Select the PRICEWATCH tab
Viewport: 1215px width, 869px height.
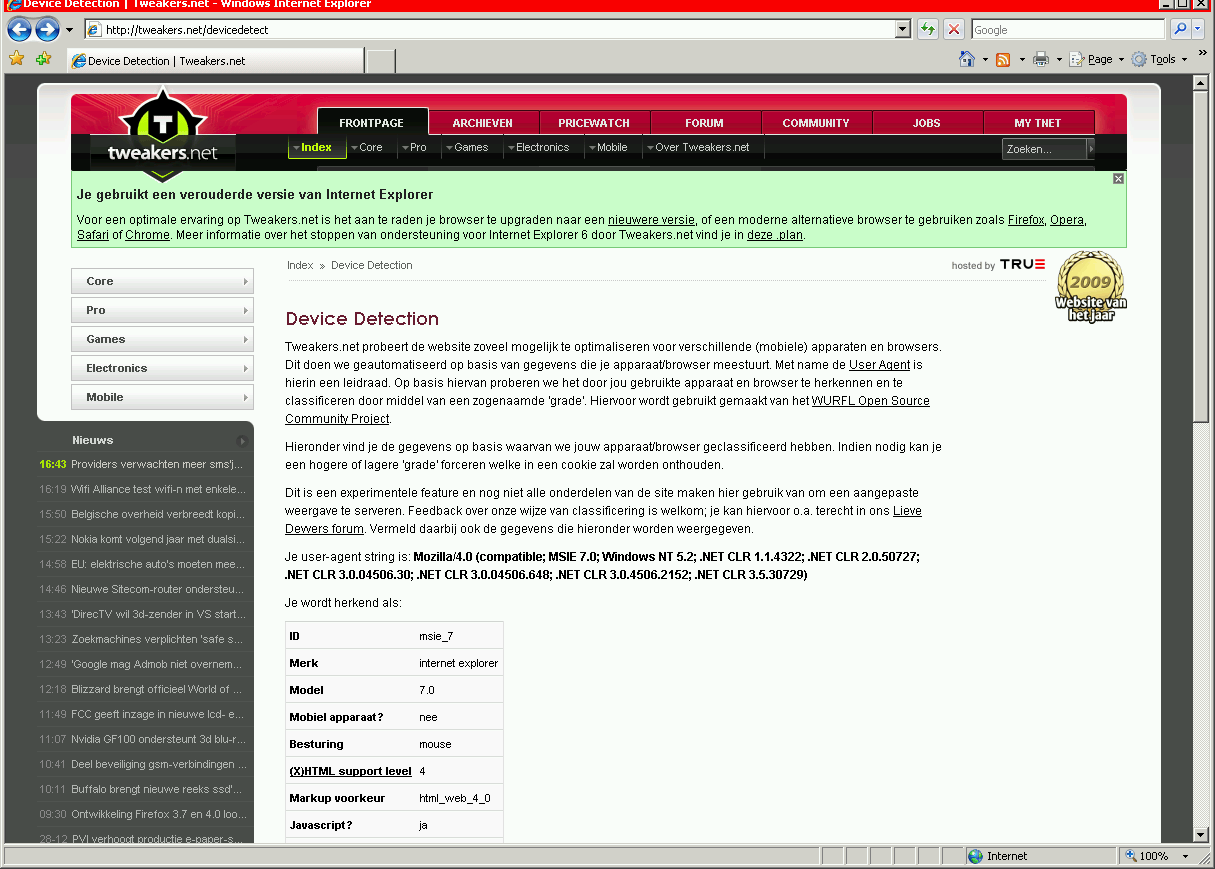click(594, 123)
